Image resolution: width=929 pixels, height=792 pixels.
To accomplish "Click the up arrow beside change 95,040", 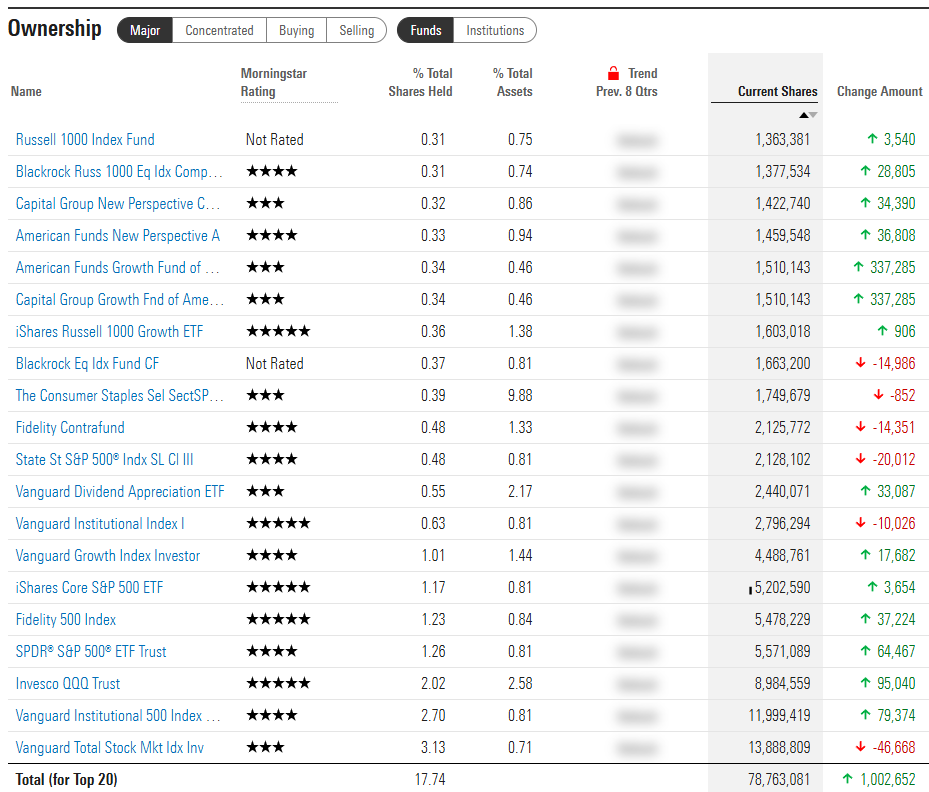I will (865, 683).
